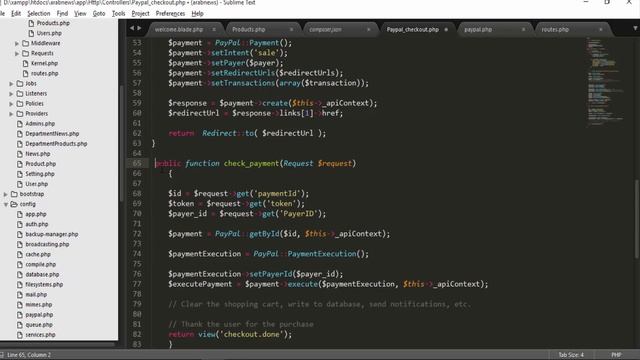The image size is (640, 360).
Task: Open the Preferences menu
Action: pos(170,13)
